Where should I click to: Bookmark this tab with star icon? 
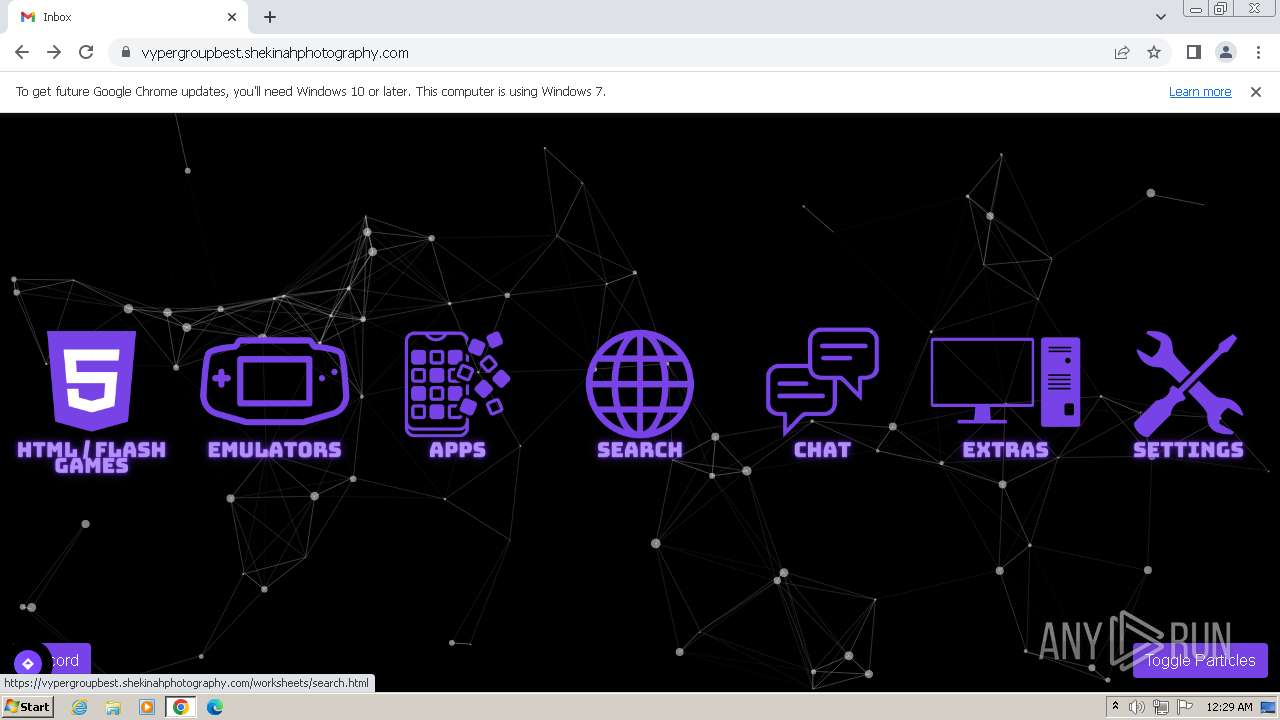pos(1154,53)
